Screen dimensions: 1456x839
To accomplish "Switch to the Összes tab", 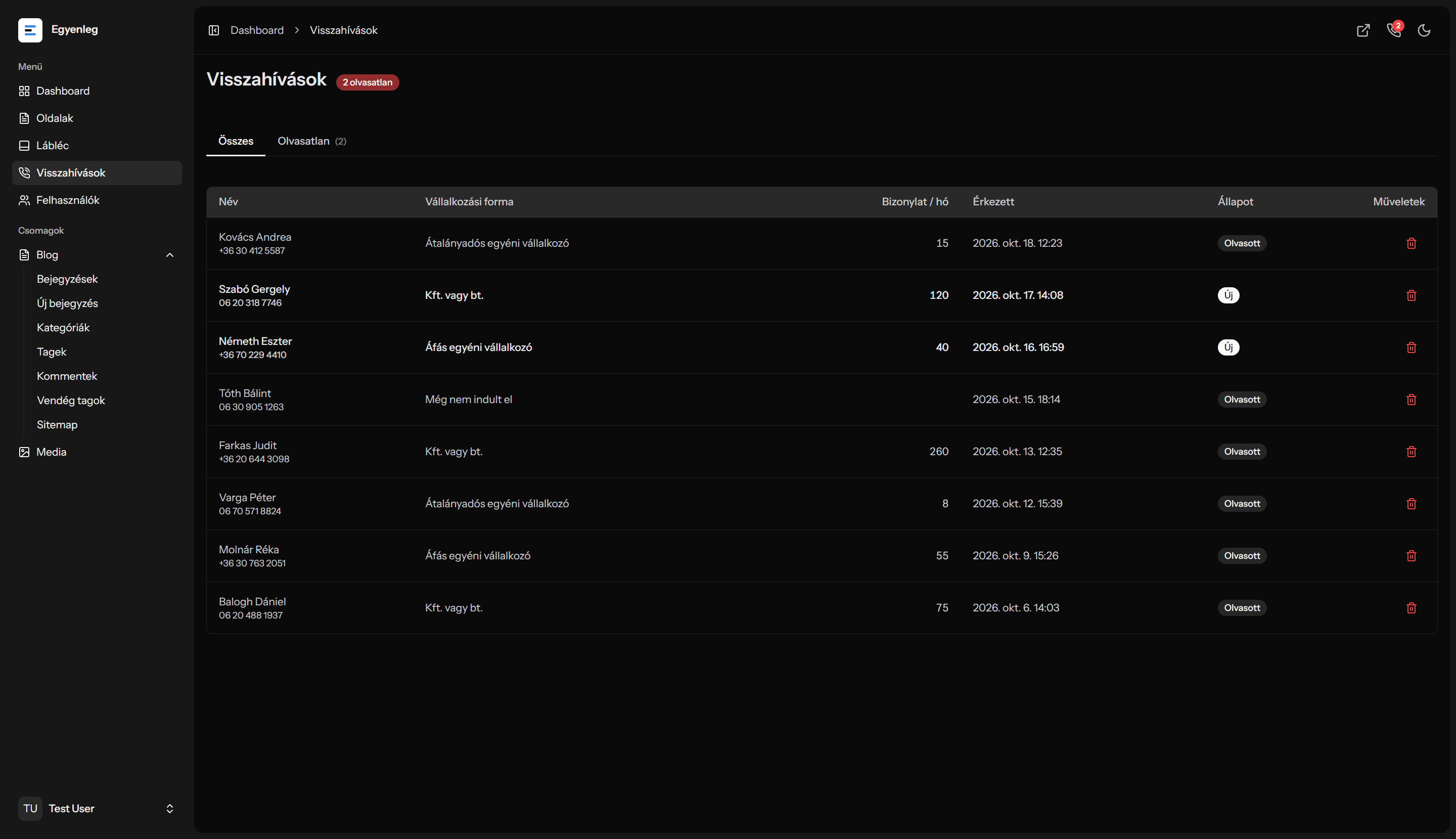I will [236, 141].
